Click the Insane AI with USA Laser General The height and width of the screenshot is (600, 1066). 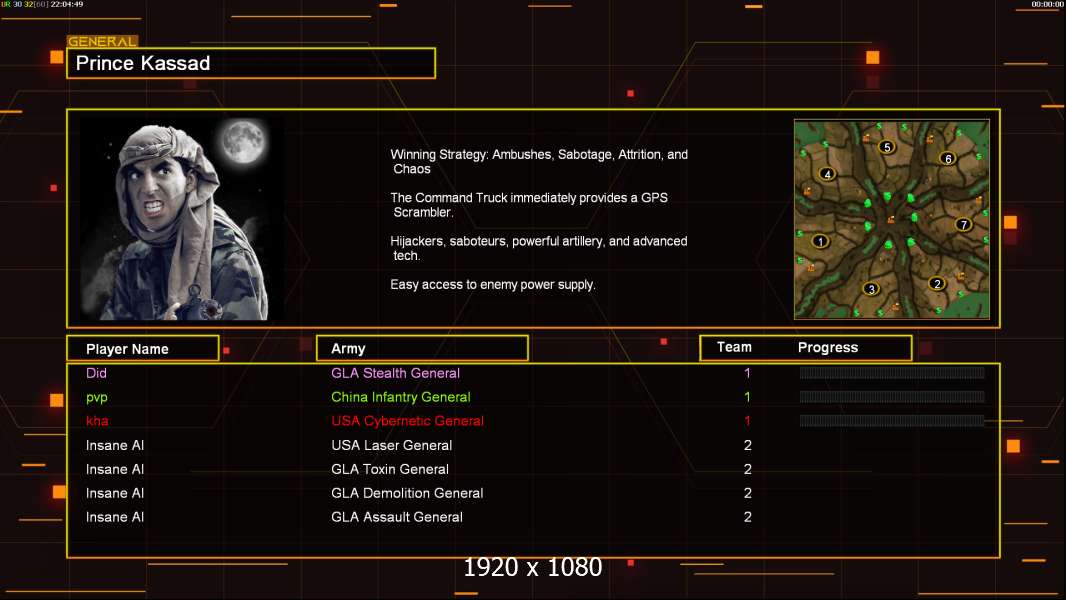point(115,445)
